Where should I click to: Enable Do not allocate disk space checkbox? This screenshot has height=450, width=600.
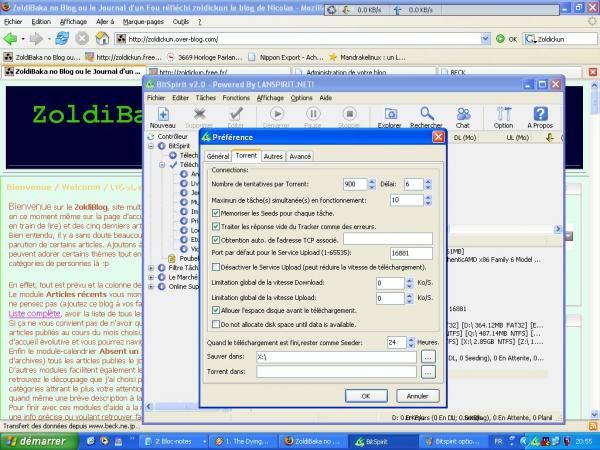(216, 324)
